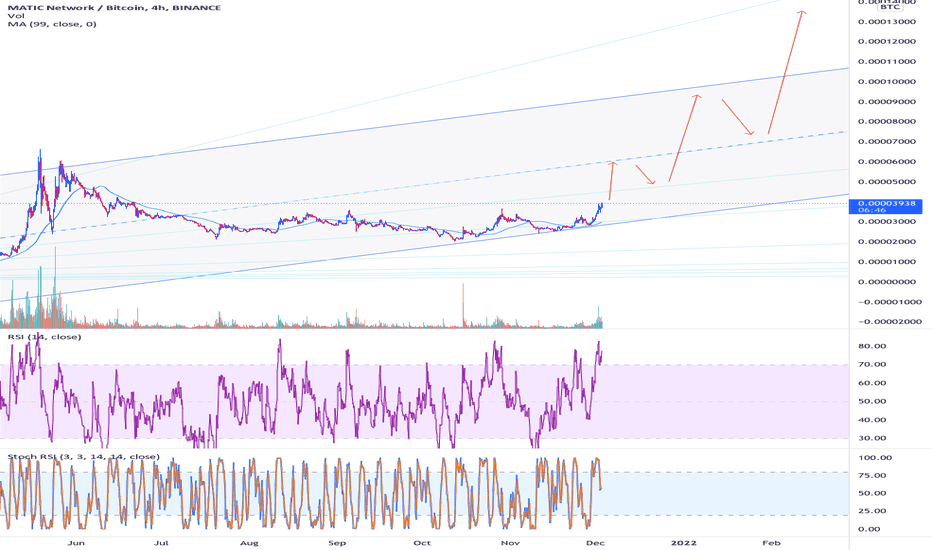This screenshot has width=932, height=550.
Task: Click the 0.00012000 price axis label
Action: [x=887, y=42]
